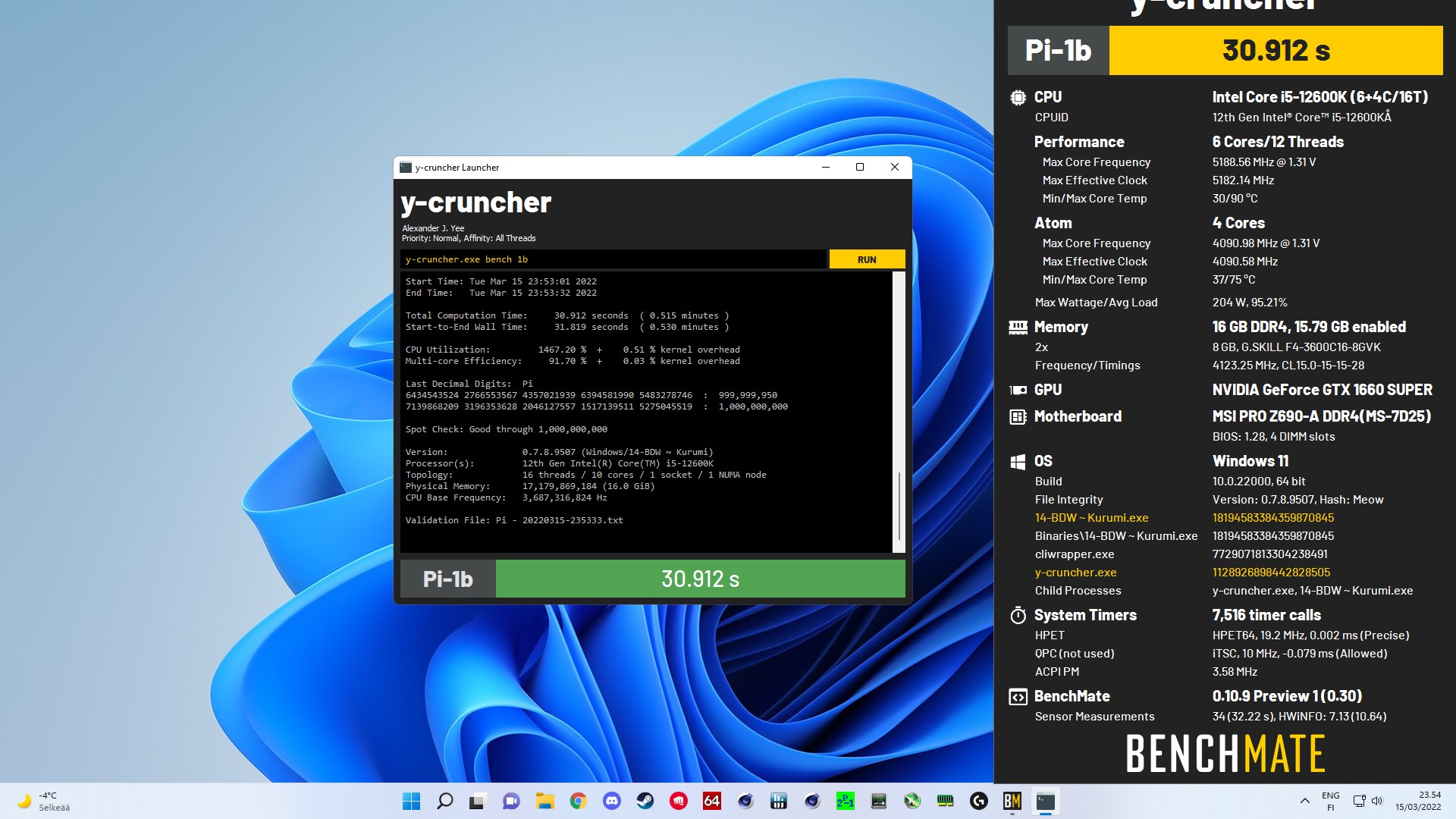This screenshot has height=819, width=1456.
Task: Open the red Riot Client fist icon
Action: [678, 801]
